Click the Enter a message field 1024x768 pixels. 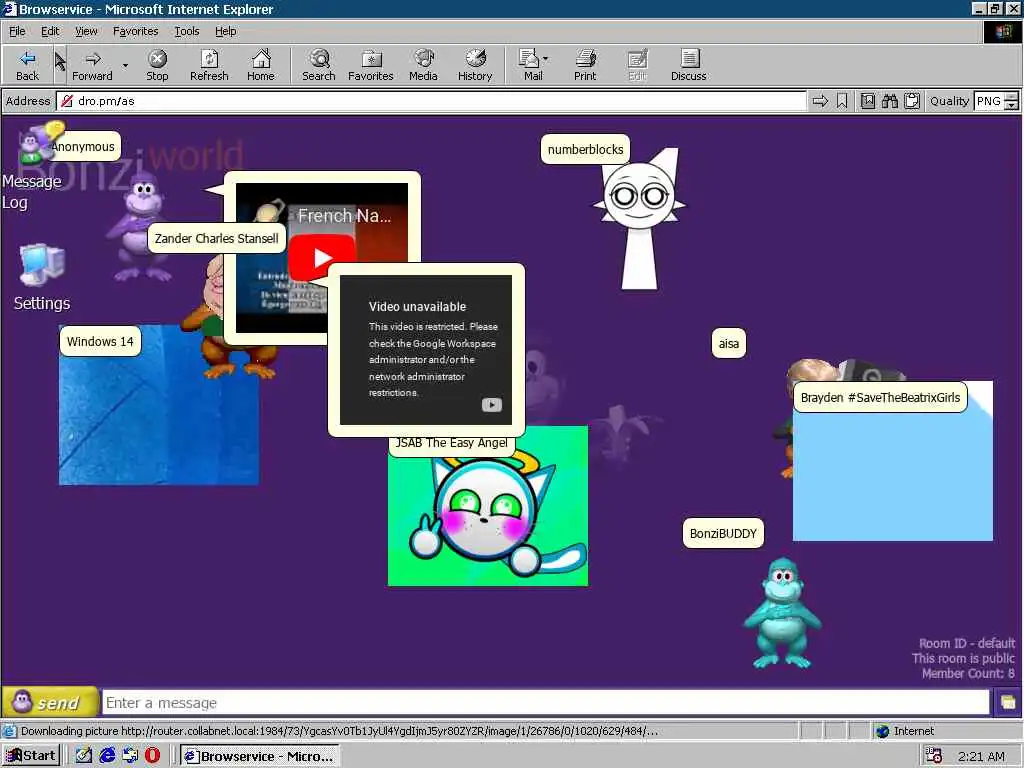pos(546,703)
